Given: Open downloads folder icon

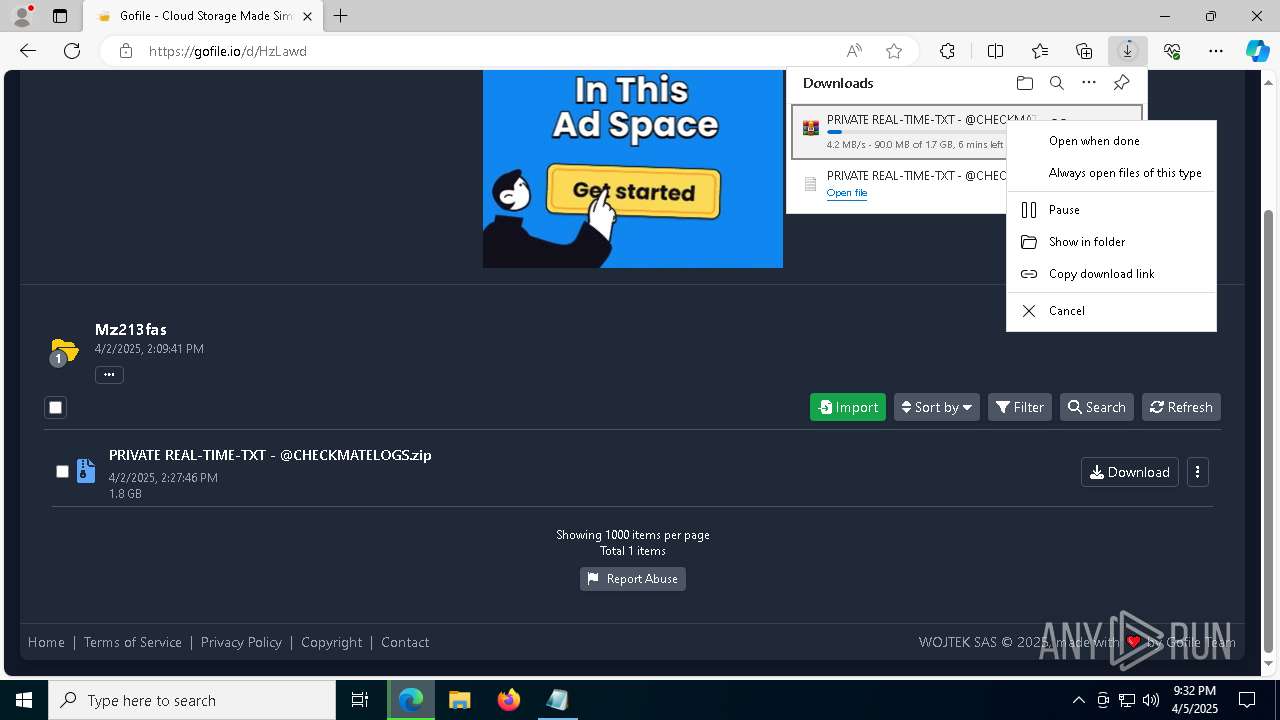Looking at the screenshot, I should [1024, 83].
